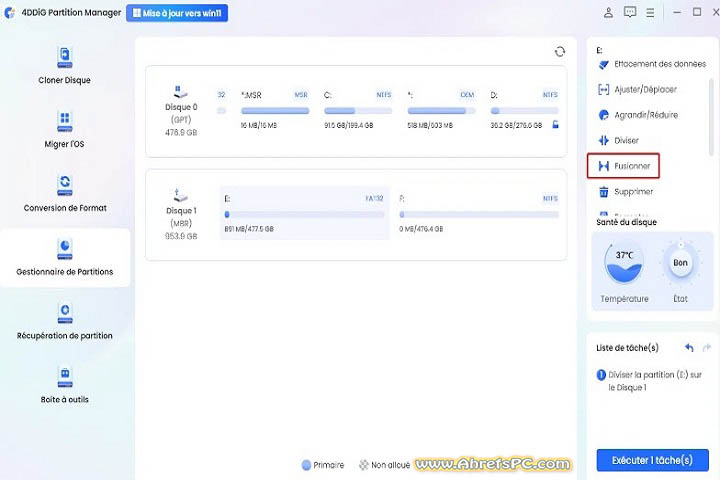
Task: Choose Diviser option
Action: (619, 141)
